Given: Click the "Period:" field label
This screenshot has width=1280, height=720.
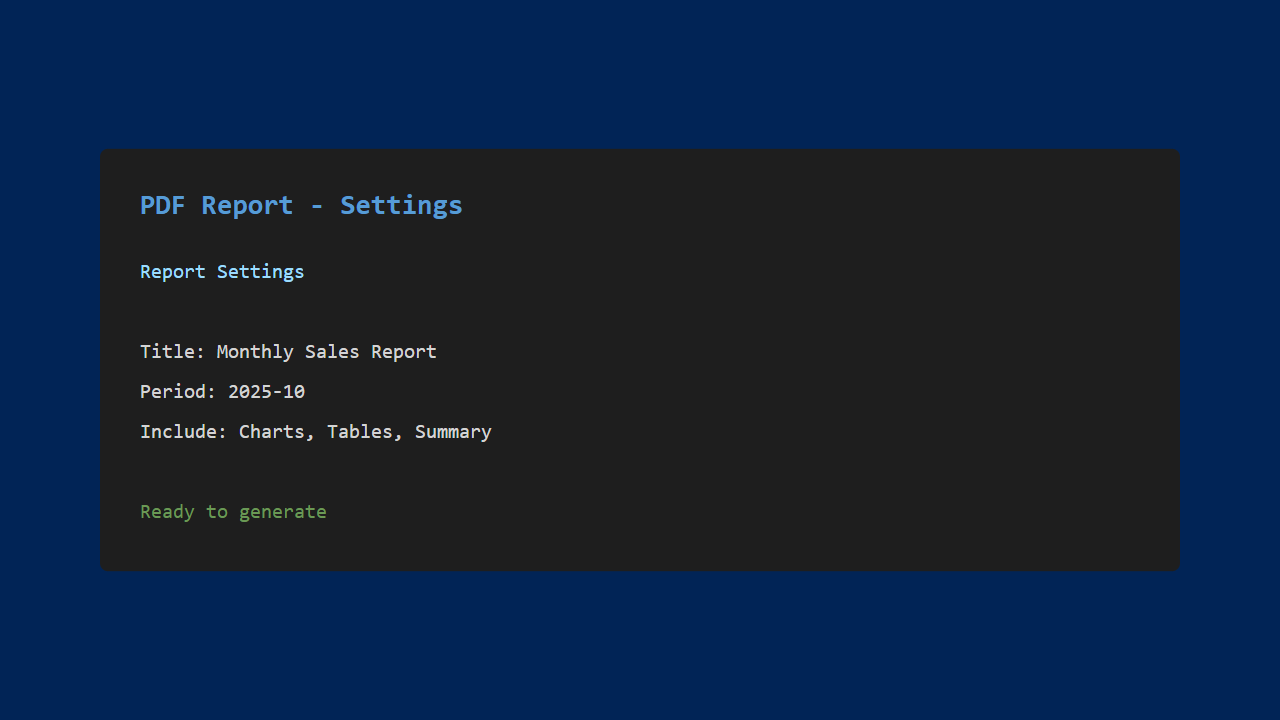Looking at the screenshot, I should click(x=178, y=392).
